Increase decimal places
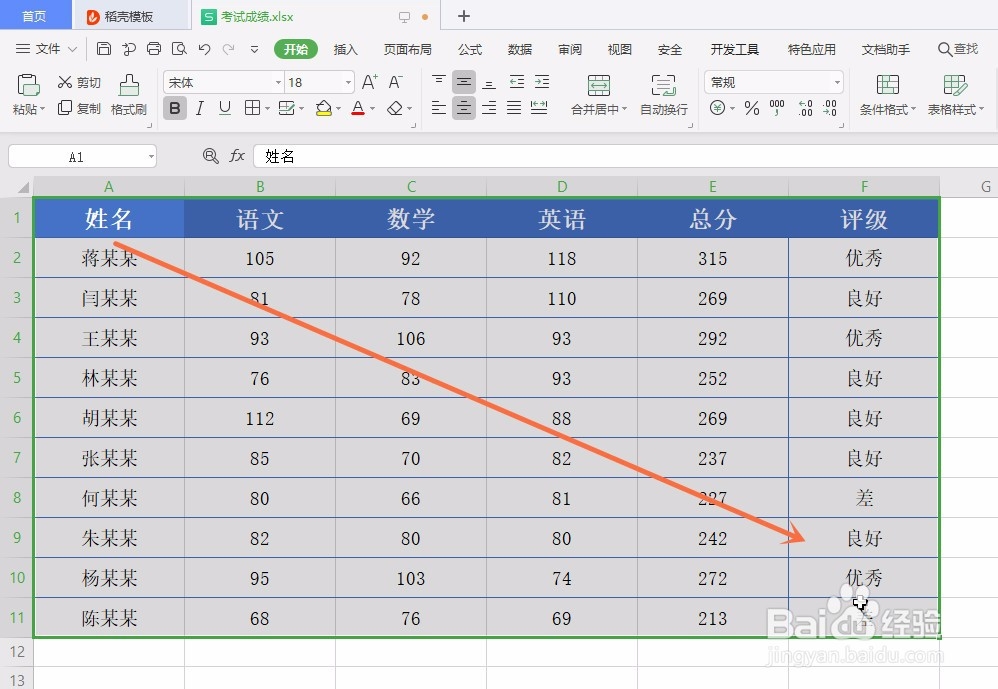 805,108
